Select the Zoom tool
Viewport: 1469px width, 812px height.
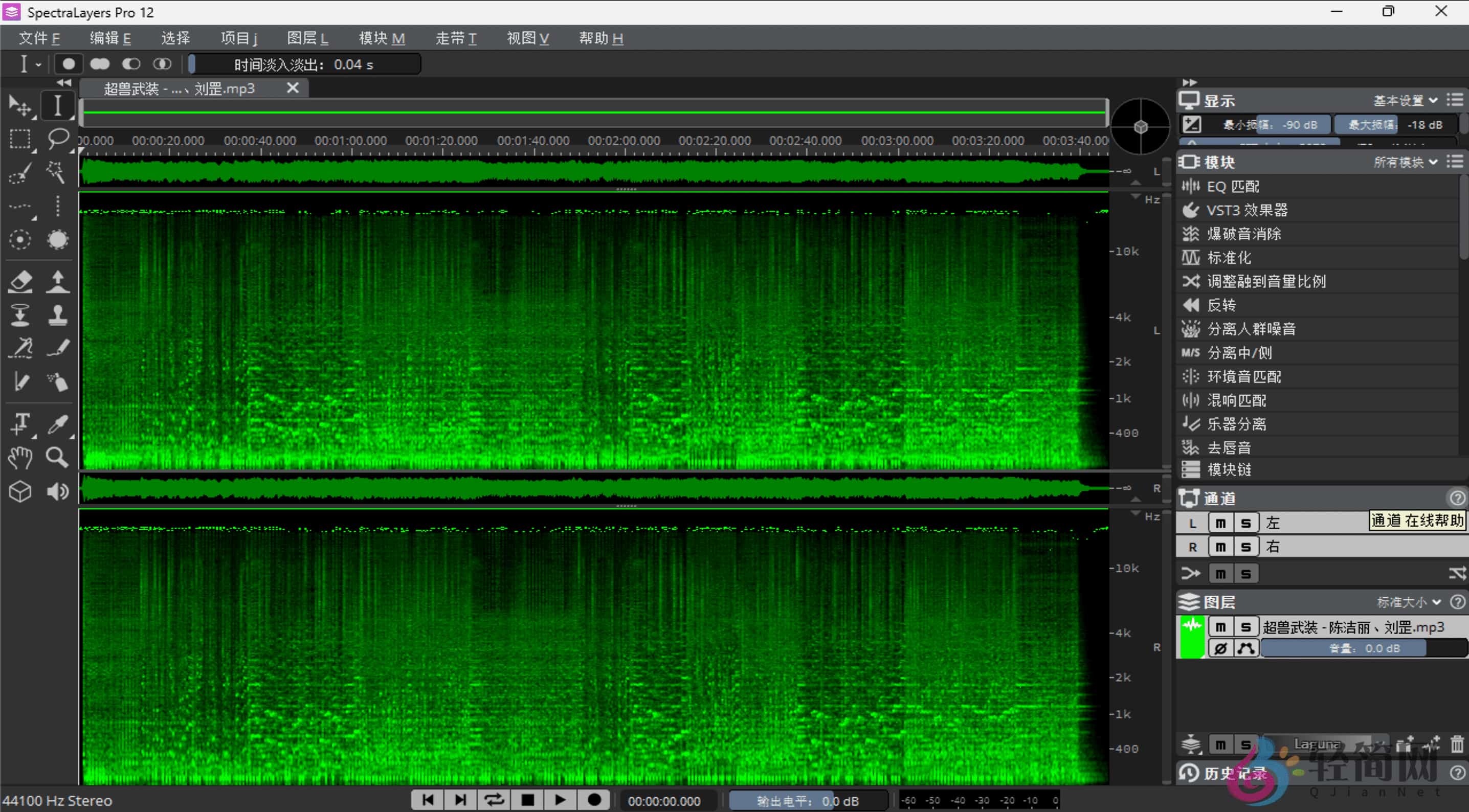pyautogui.click(x=58, y=458)
